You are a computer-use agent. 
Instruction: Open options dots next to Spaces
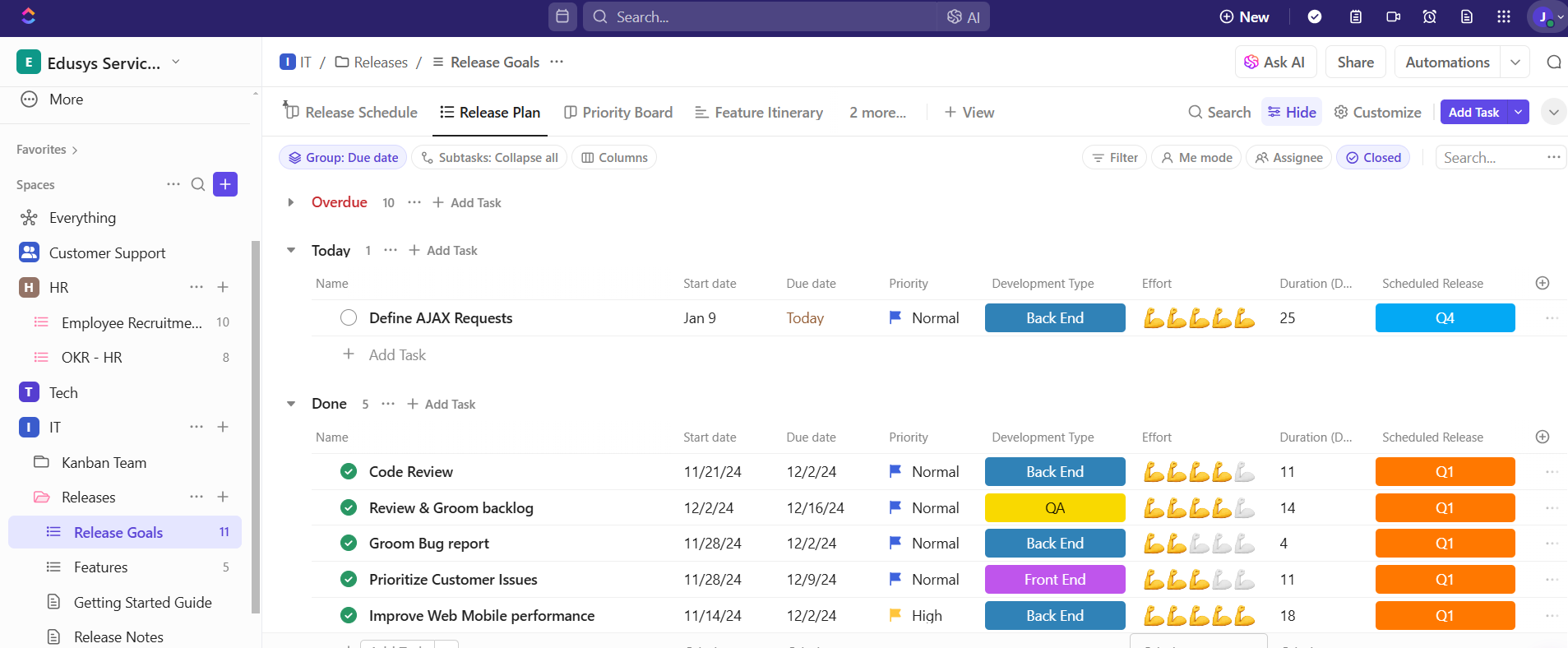click(173, 184)
